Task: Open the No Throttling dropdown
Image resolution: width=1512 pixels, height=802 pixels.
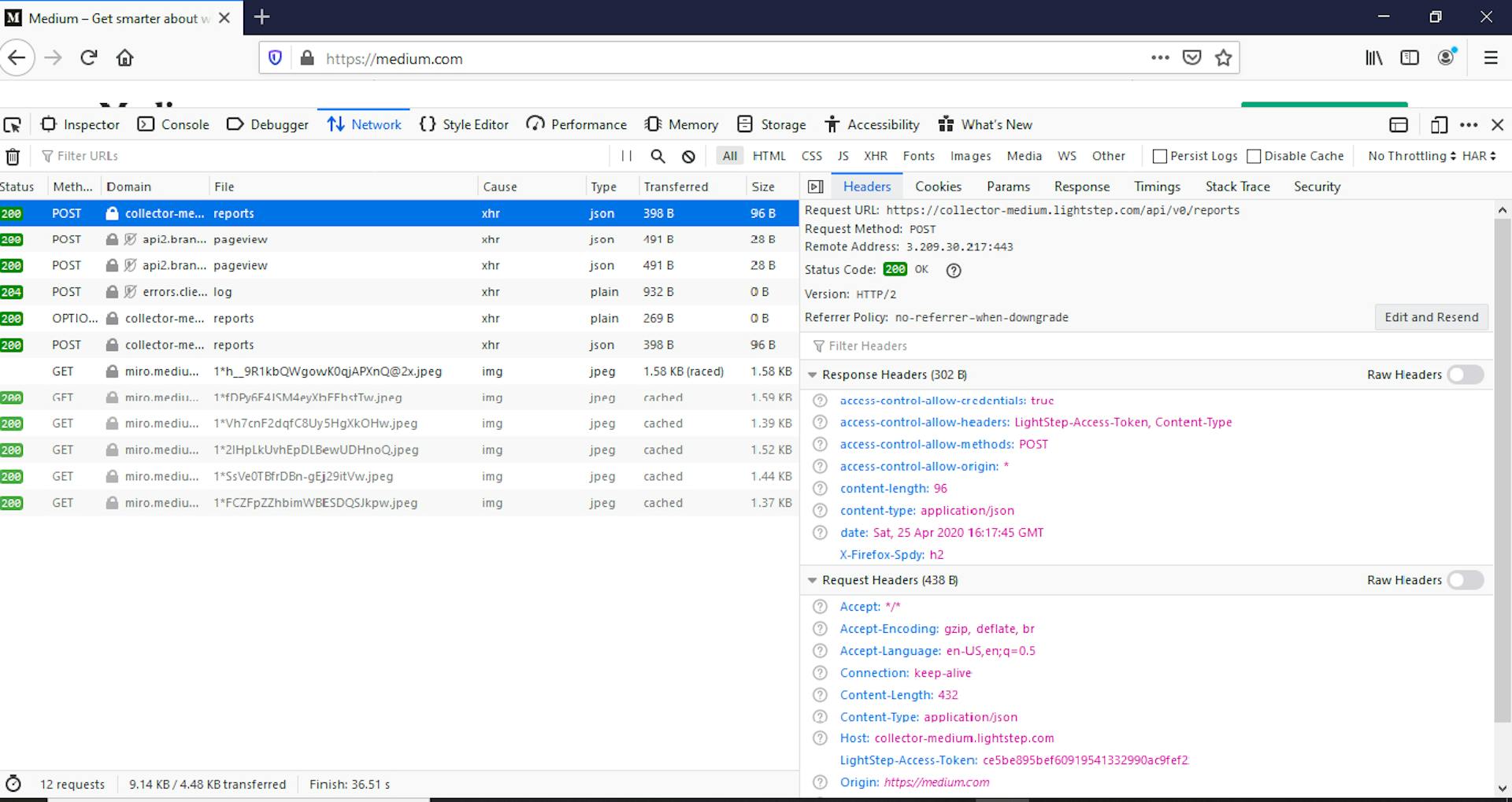Action: click(x=1410, y=156)
